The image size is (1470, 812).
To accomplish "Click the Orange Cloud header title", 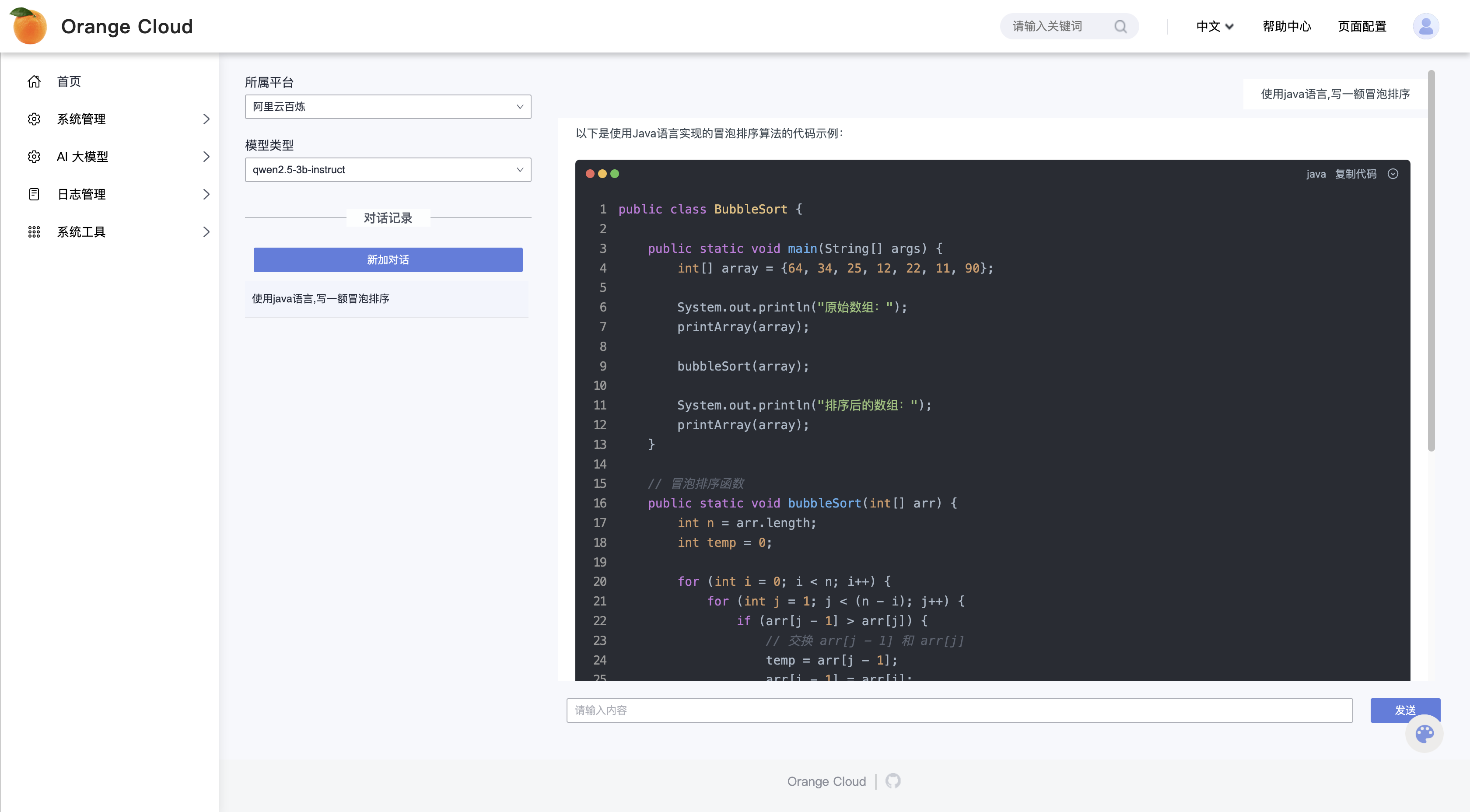I will 127,26.
